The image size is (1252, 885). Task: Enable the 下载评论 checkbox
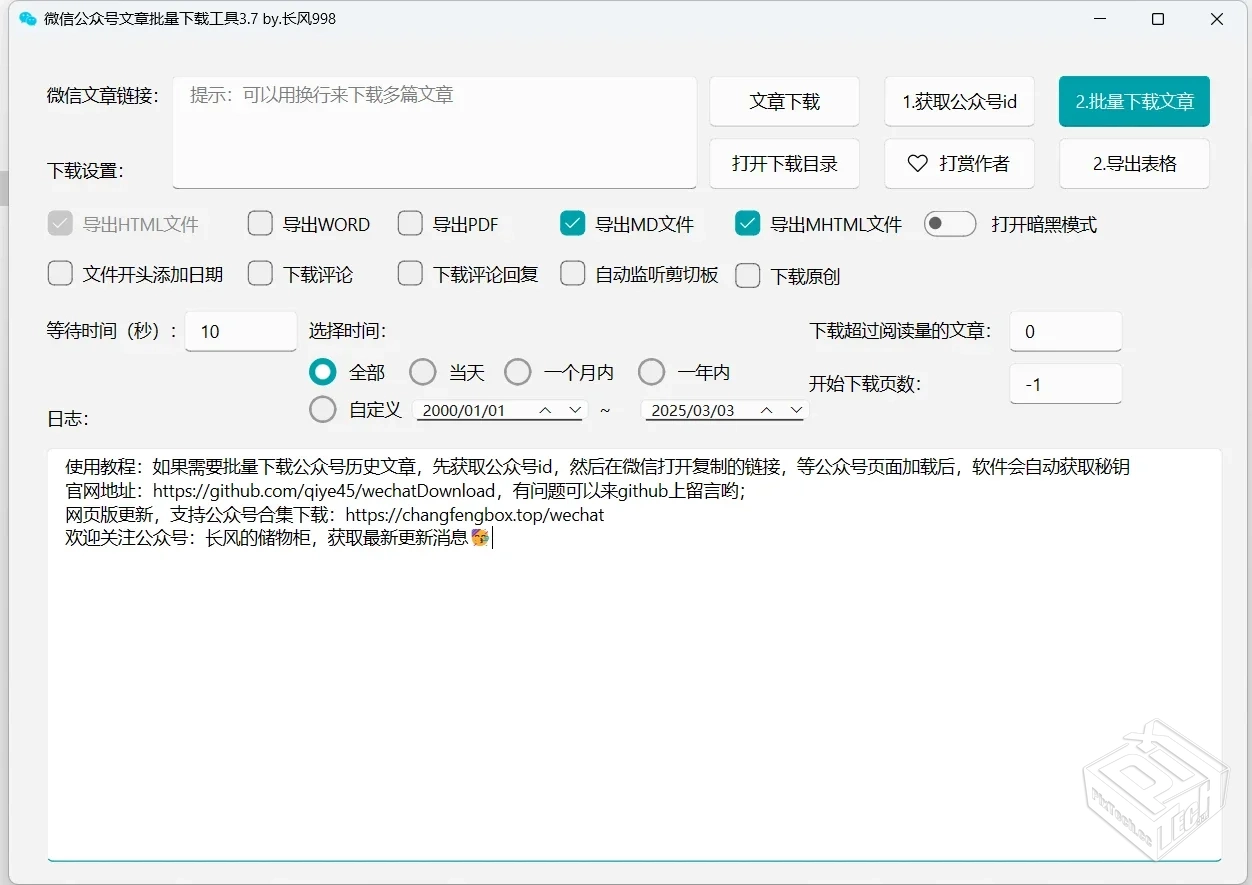point(260,274)
